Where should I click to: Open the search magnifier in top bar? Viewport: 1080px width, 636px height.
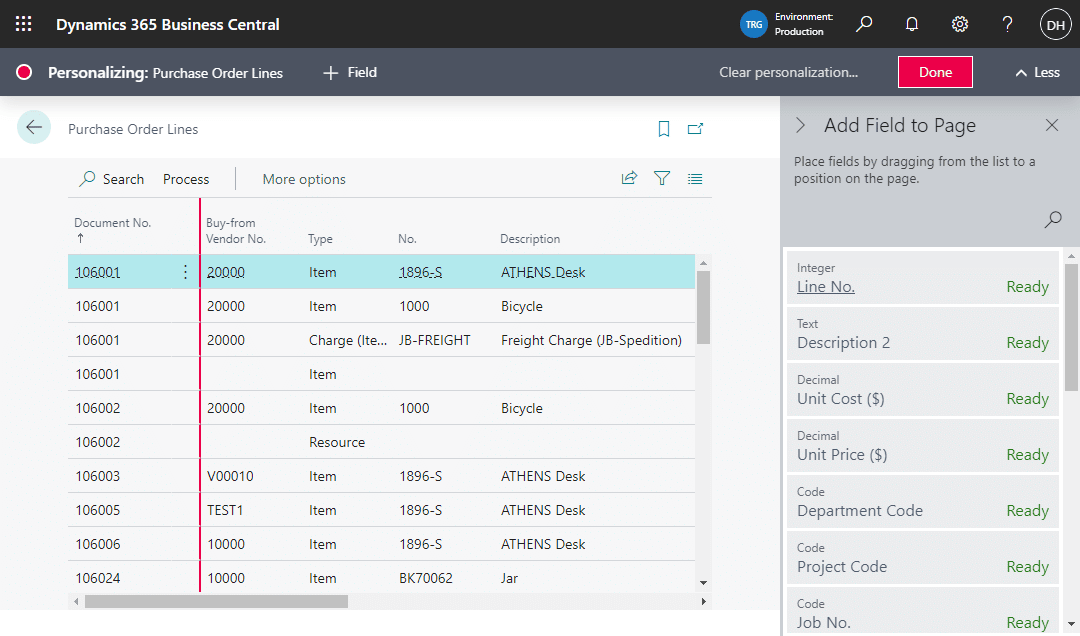(864, 24)
